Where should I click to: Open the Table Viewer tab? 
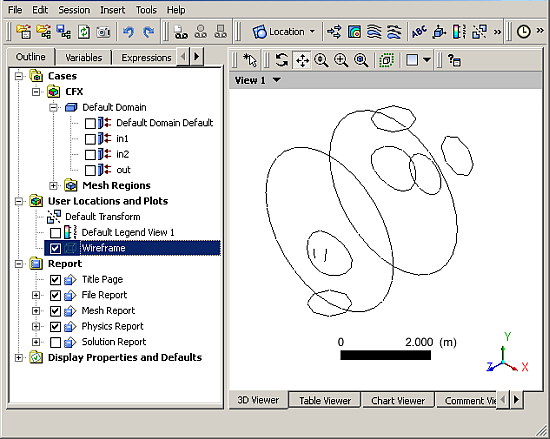point(325,400)
